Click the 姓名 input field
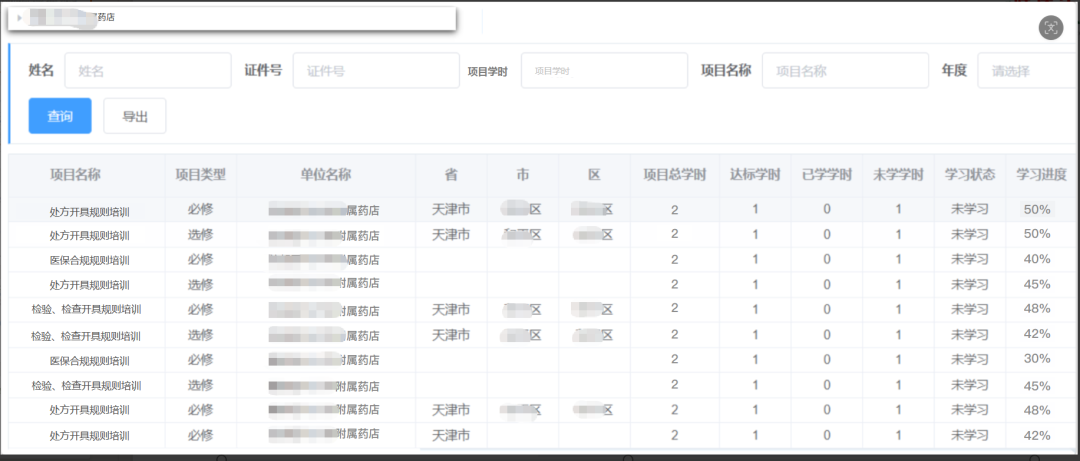This screenshot has height=461, width=1080. (148, 70)
